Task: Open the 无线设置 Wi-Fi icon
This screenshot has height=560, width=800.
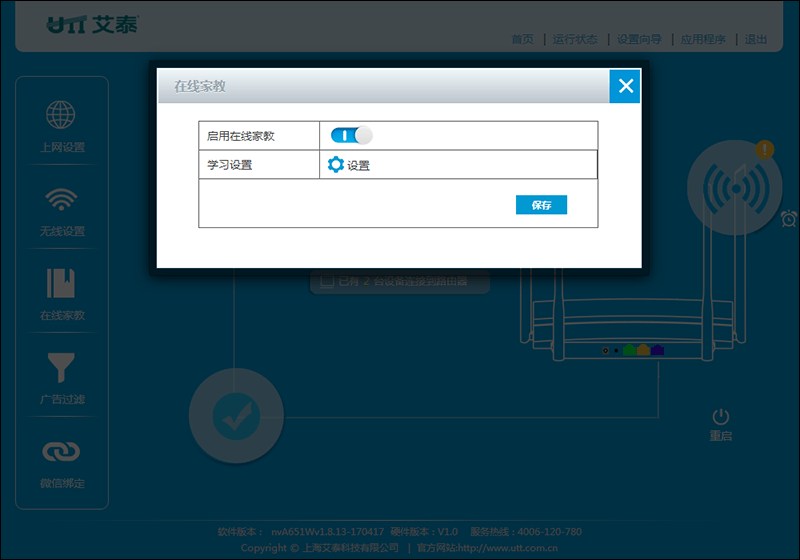Action: (61, 199)
